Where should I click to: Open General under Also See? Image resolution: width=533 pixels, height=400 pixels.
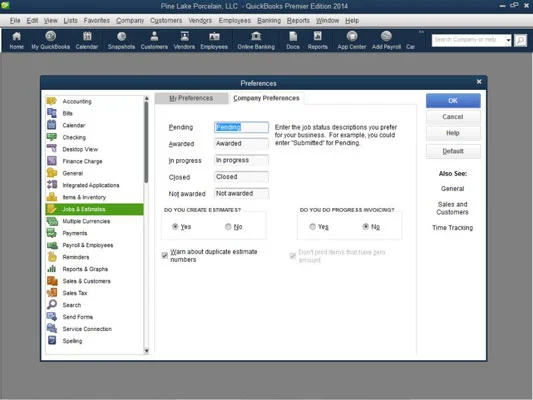point(452,189)
